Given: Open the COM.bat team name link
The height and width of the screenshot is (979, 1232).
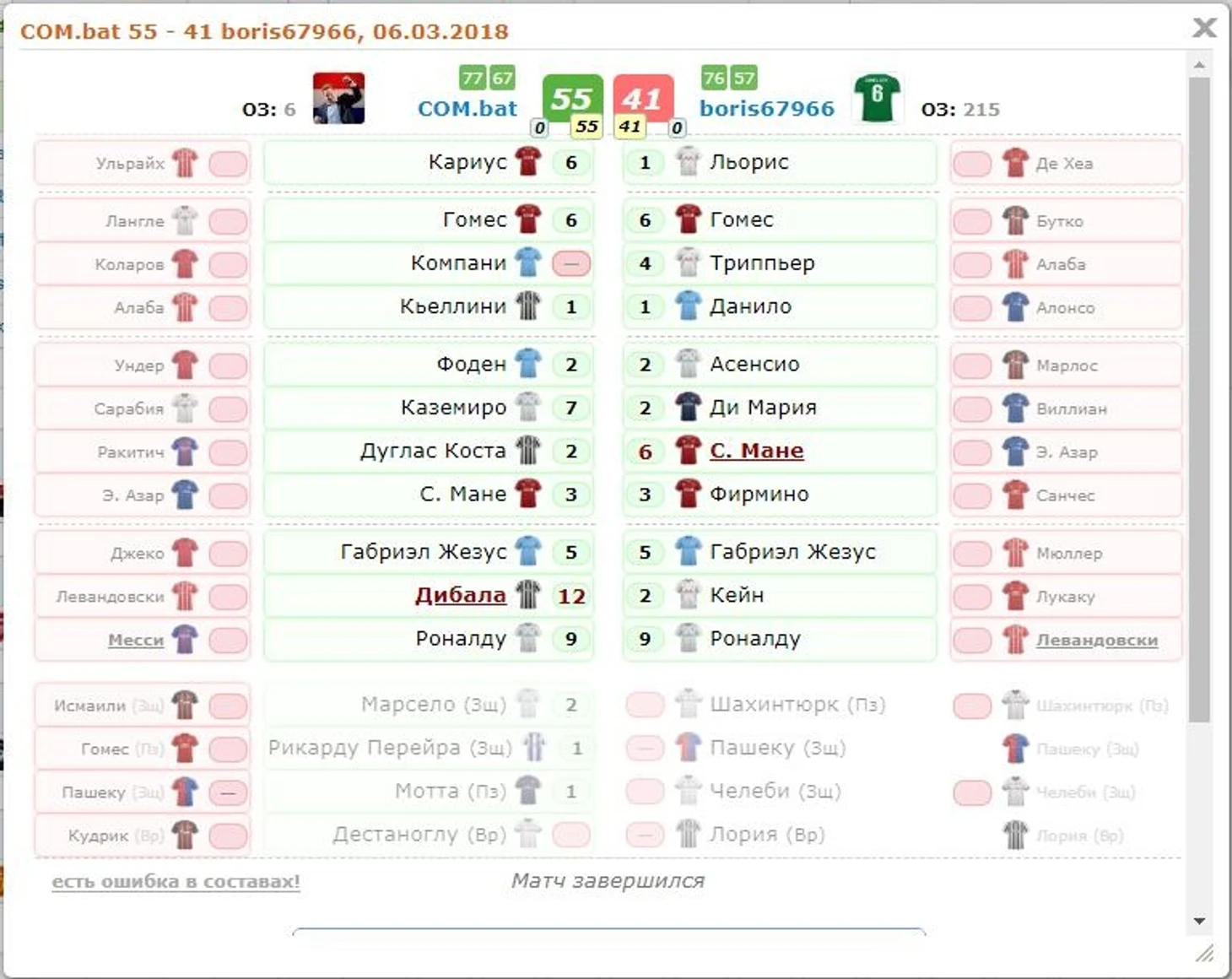Looking at the screenshot, I should tap(467, 109).
